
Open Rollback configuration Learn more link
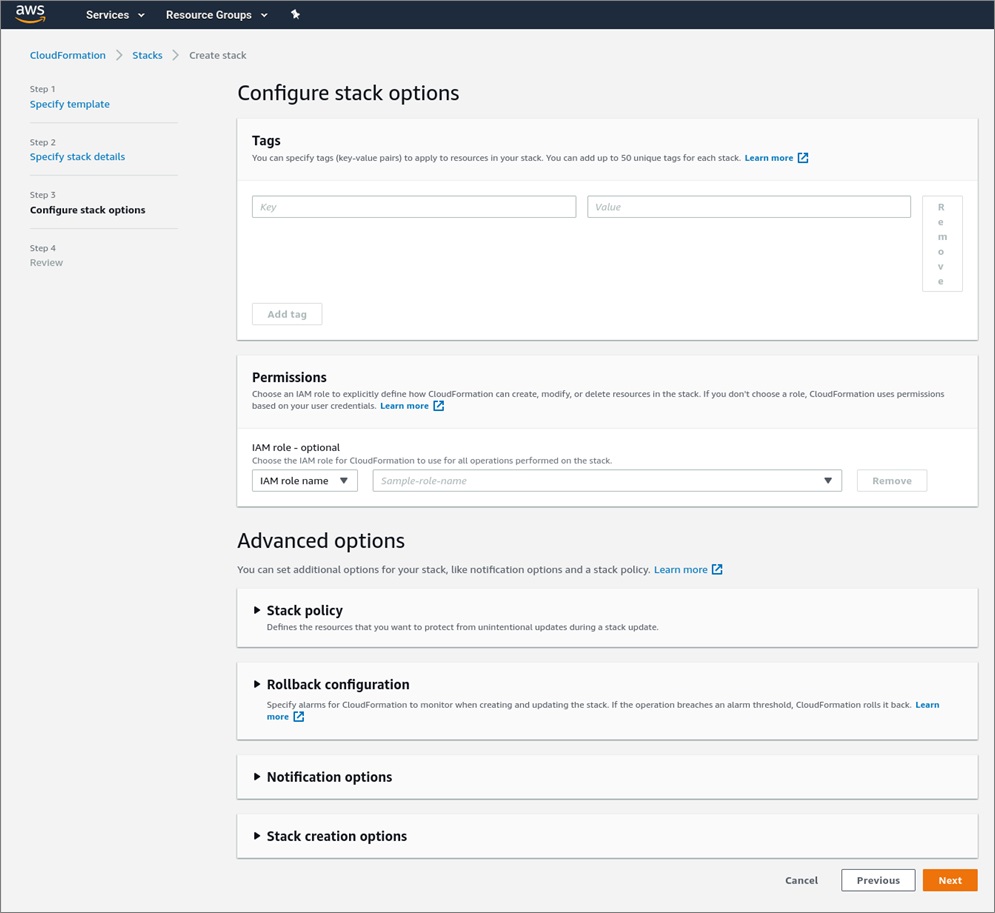(927, 705)
